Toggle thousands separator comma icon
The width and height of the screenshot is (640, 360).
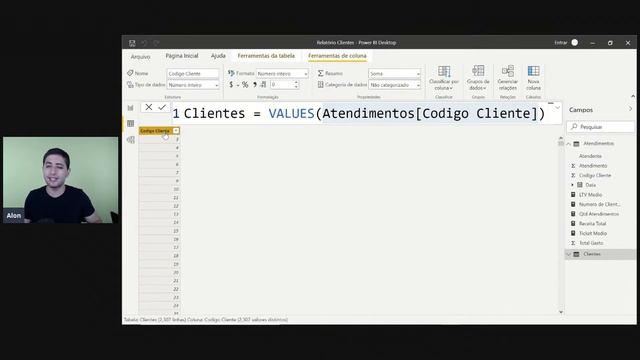255,84
